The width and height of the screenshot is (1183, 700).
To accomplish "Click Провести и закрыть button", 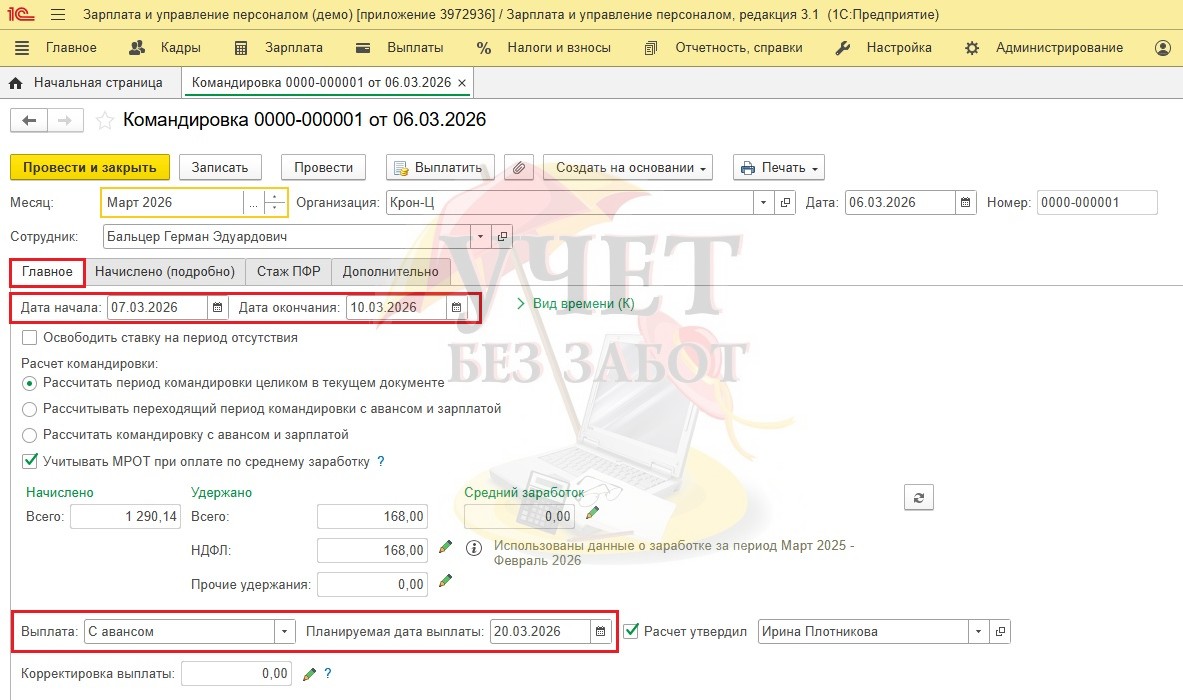I will tap(90, 168).
